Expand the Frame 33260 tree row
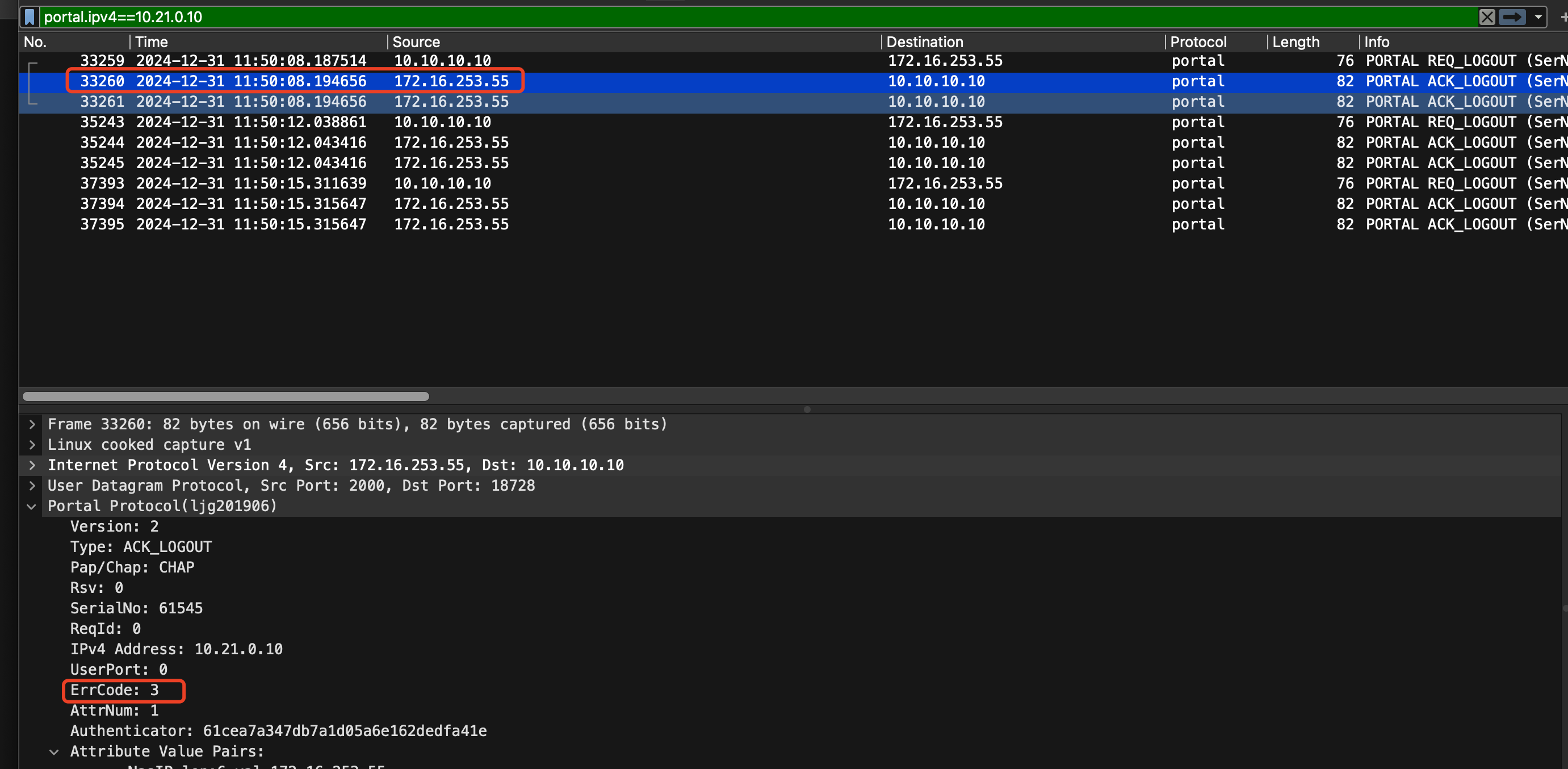 tap(32, 424)
